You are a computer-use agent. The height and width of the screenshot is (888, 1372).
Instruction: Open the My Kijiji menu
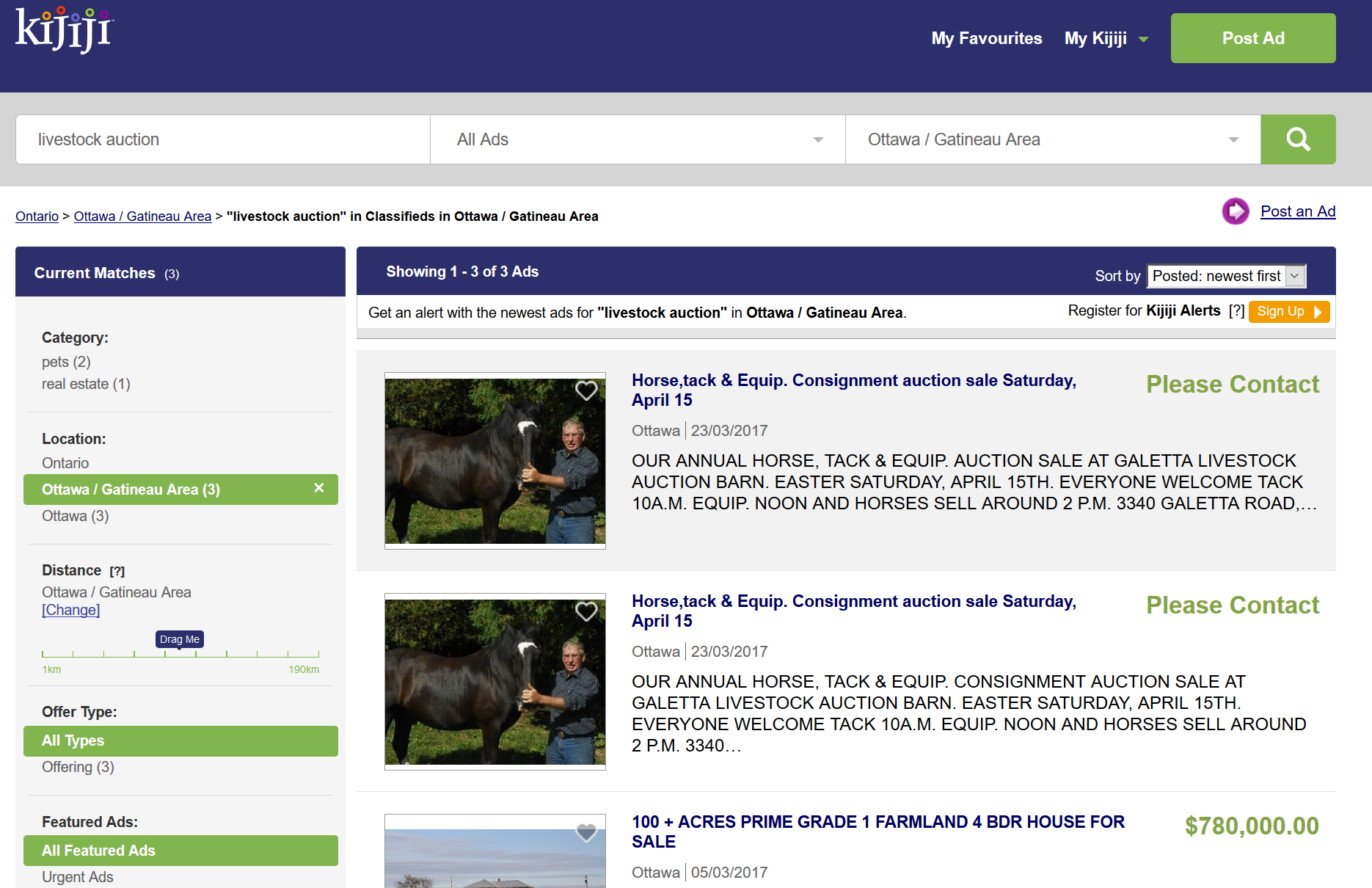[x=1106, y=38]
